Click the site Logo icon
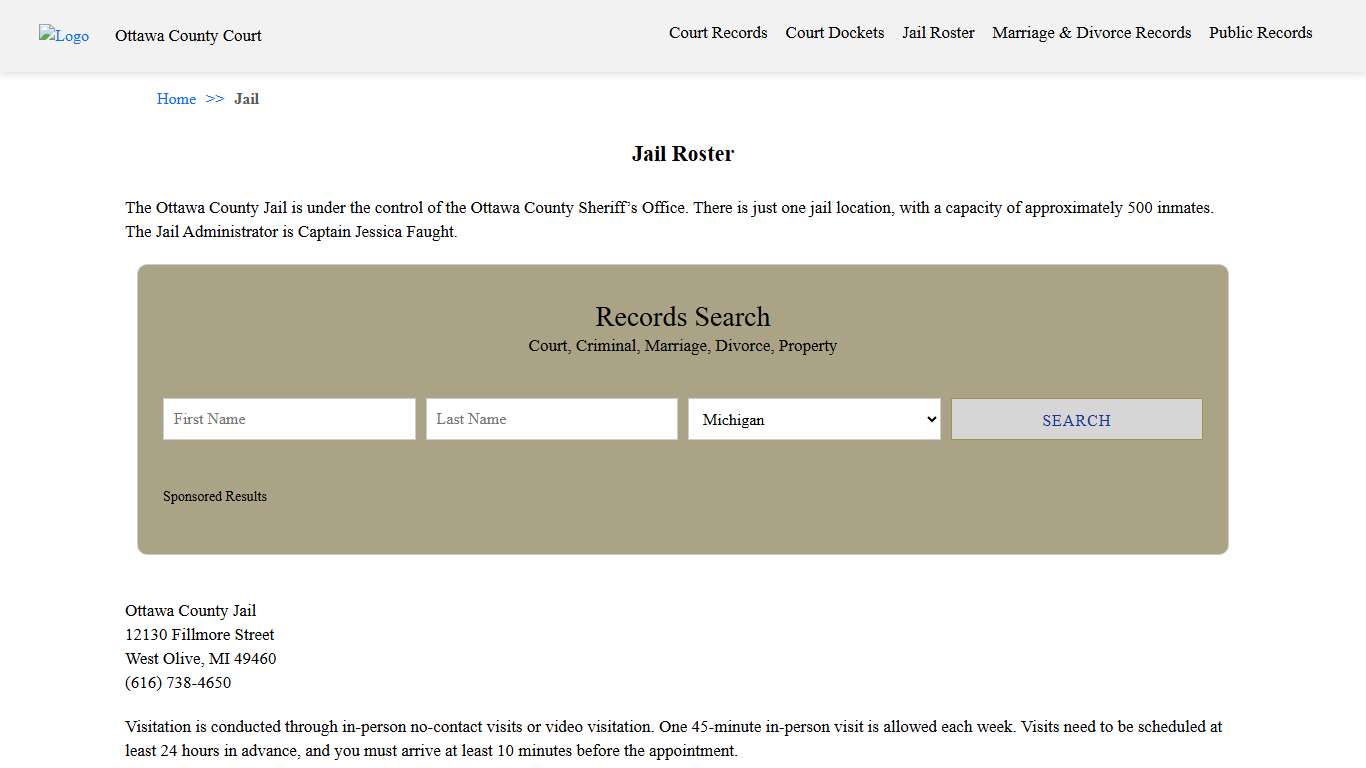 63,35
